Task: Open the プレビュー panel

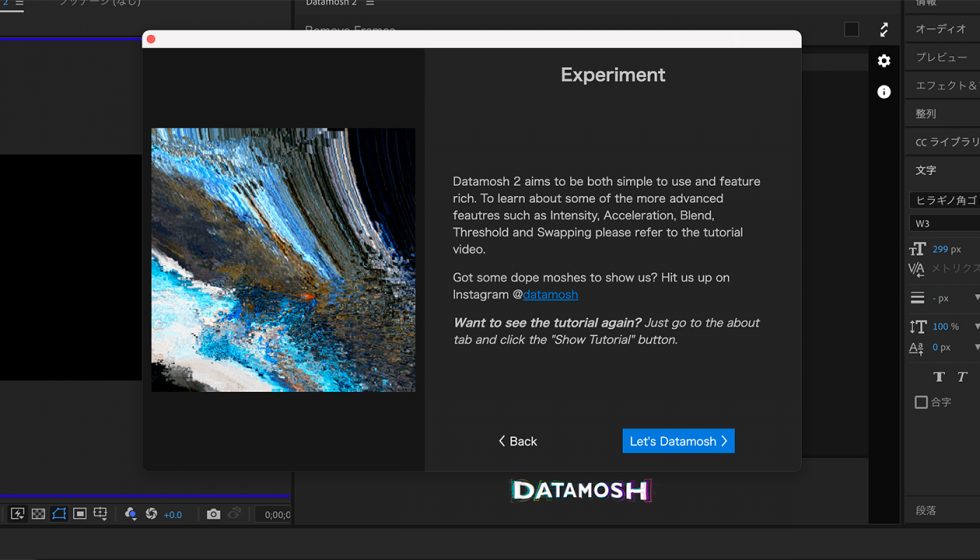Action: click(x=942, y=57)
